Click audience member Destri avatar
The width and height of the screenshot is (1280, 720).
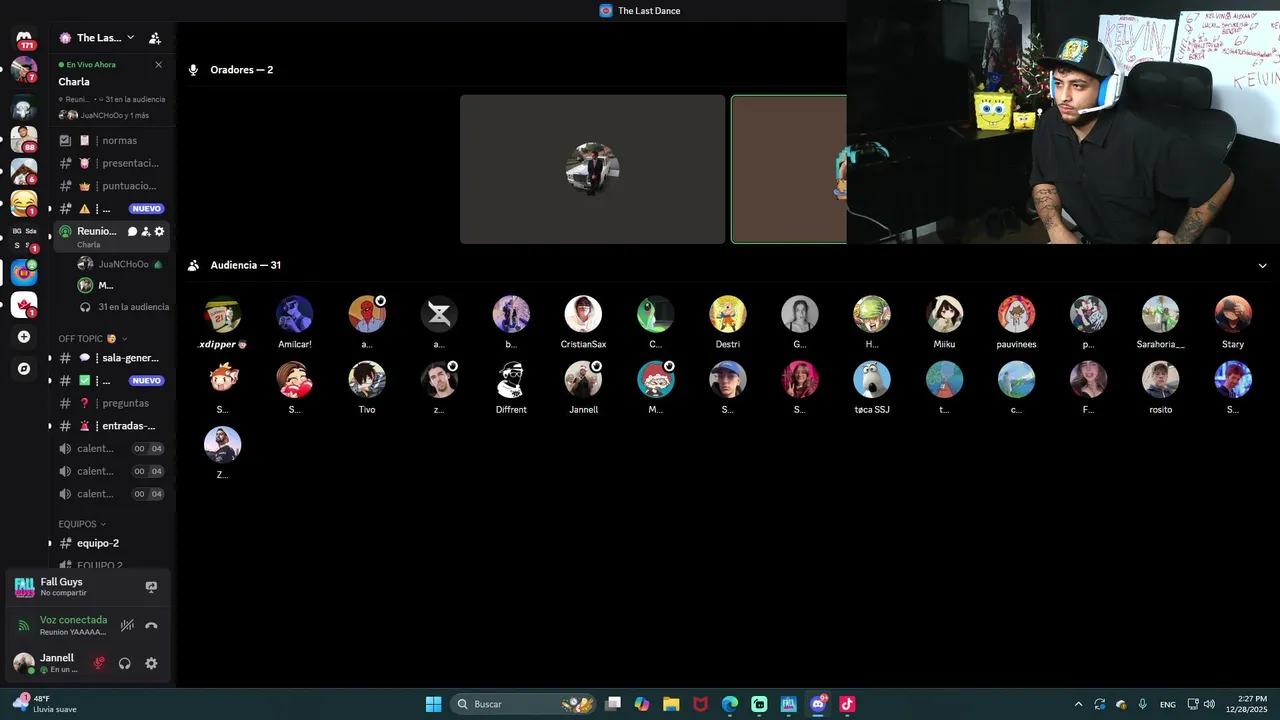728,314
